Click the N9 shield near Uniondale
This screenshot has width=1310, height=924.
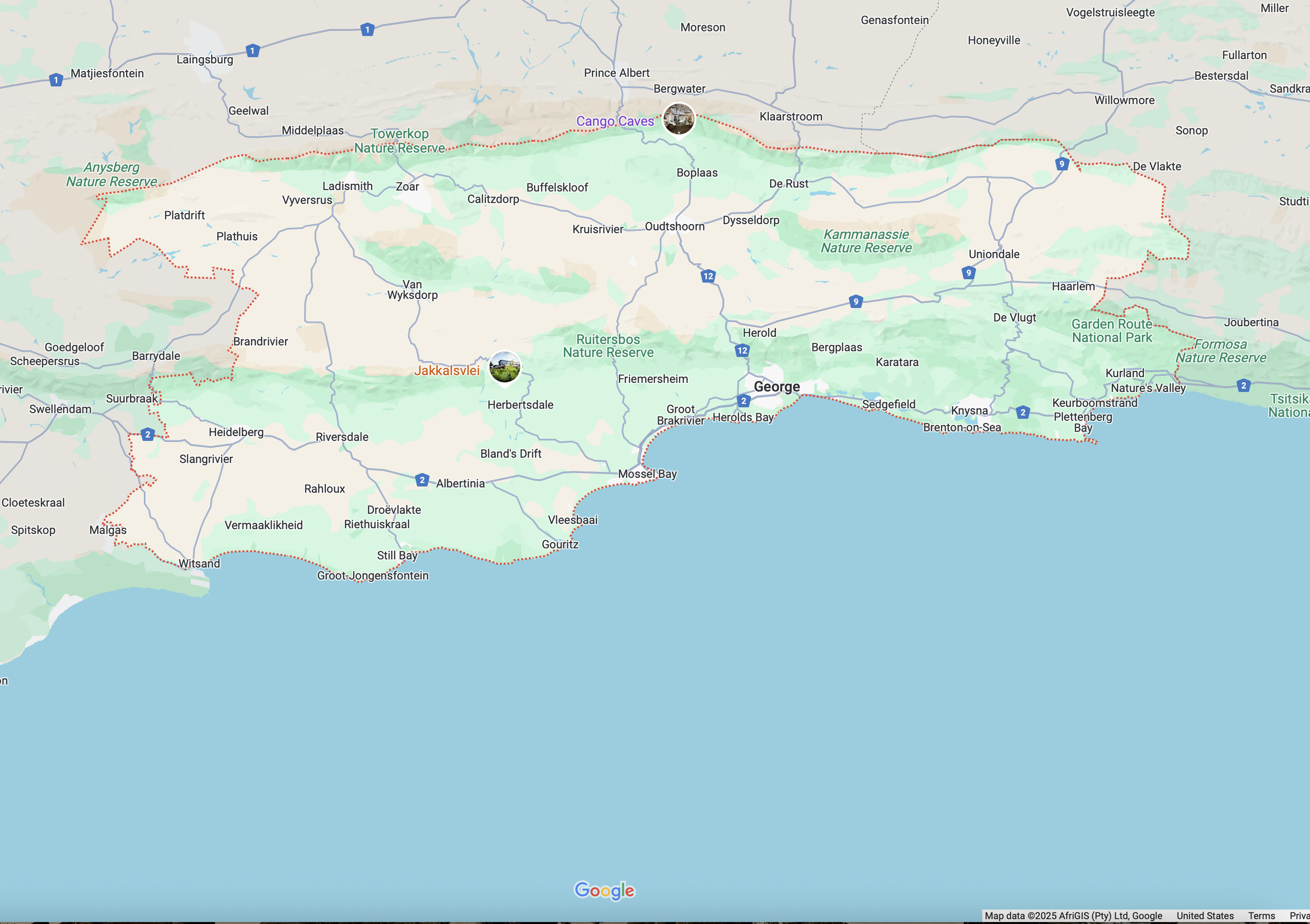click(968, 272)
